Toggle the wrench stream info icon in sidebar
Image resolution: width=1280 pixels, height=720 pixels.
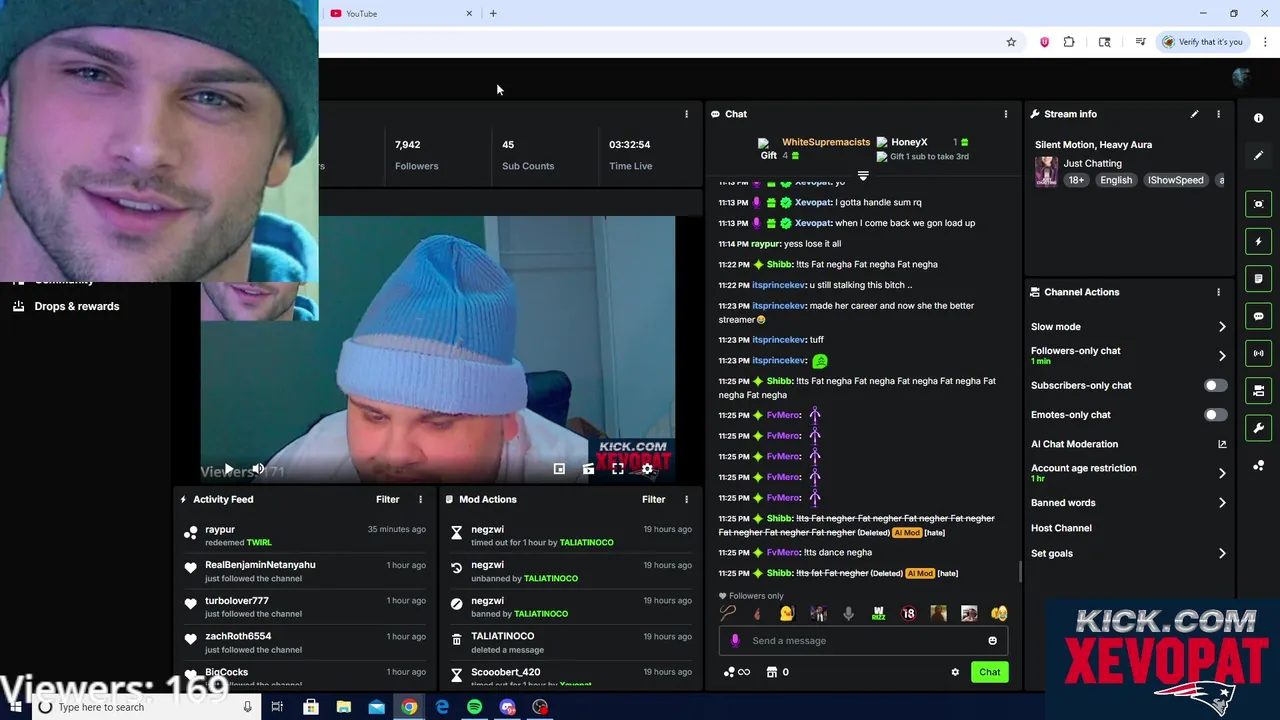tap(1259, 428)
